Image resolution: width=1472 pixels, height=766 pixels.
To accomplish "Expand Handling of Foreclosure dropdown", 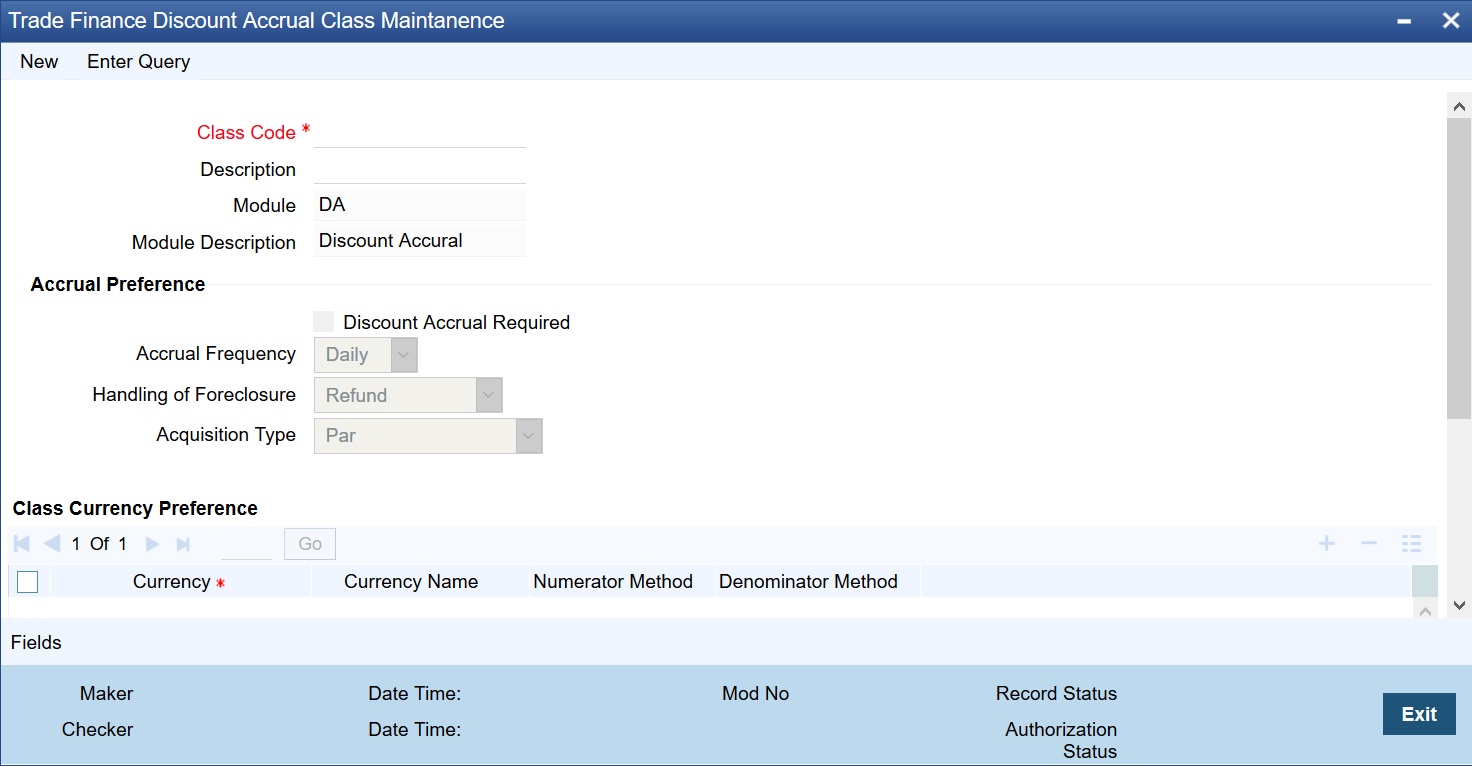I will [x=408, y=395].
